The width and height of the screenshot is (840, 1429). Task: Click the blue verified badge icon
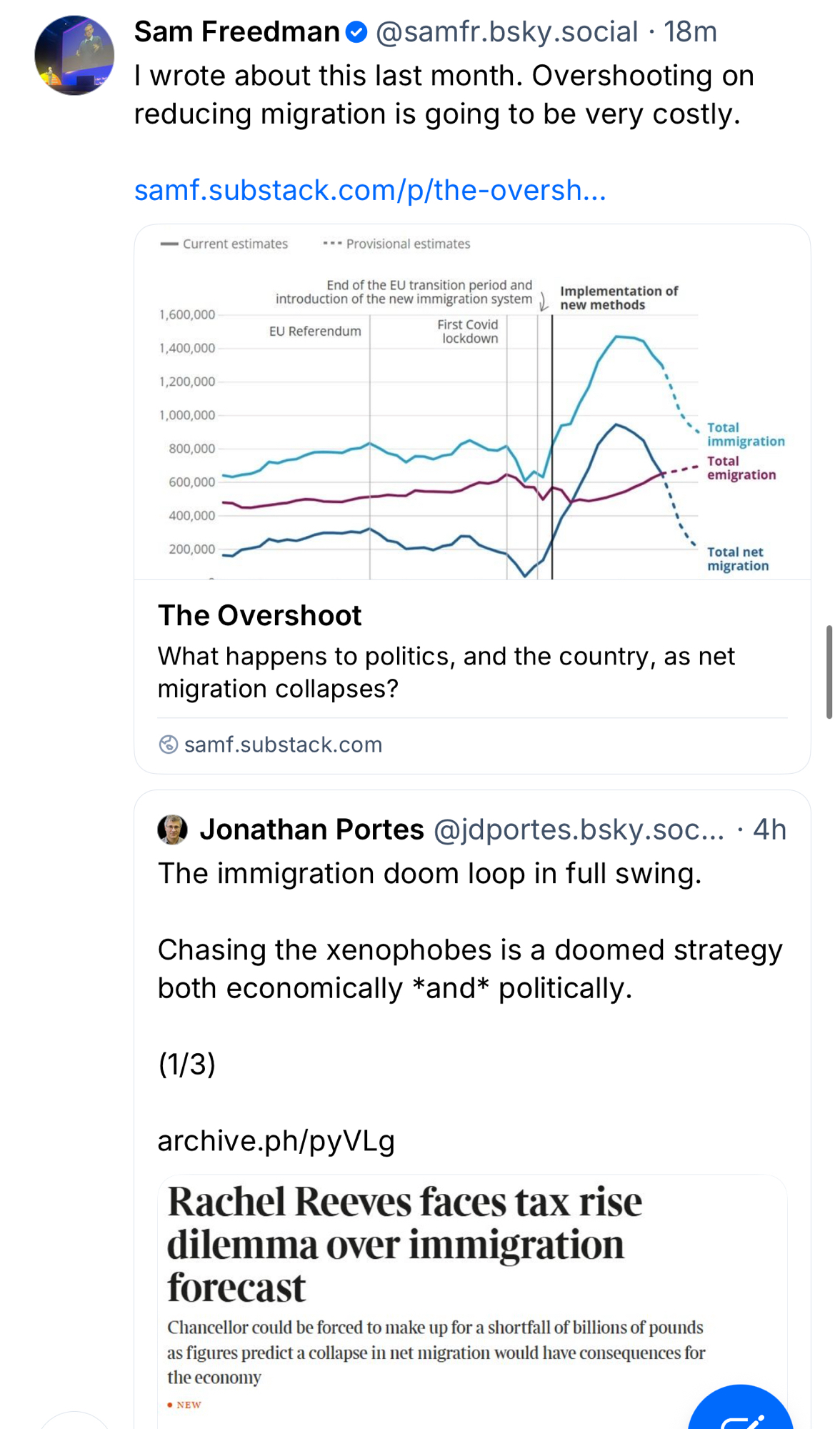(356, 32)
